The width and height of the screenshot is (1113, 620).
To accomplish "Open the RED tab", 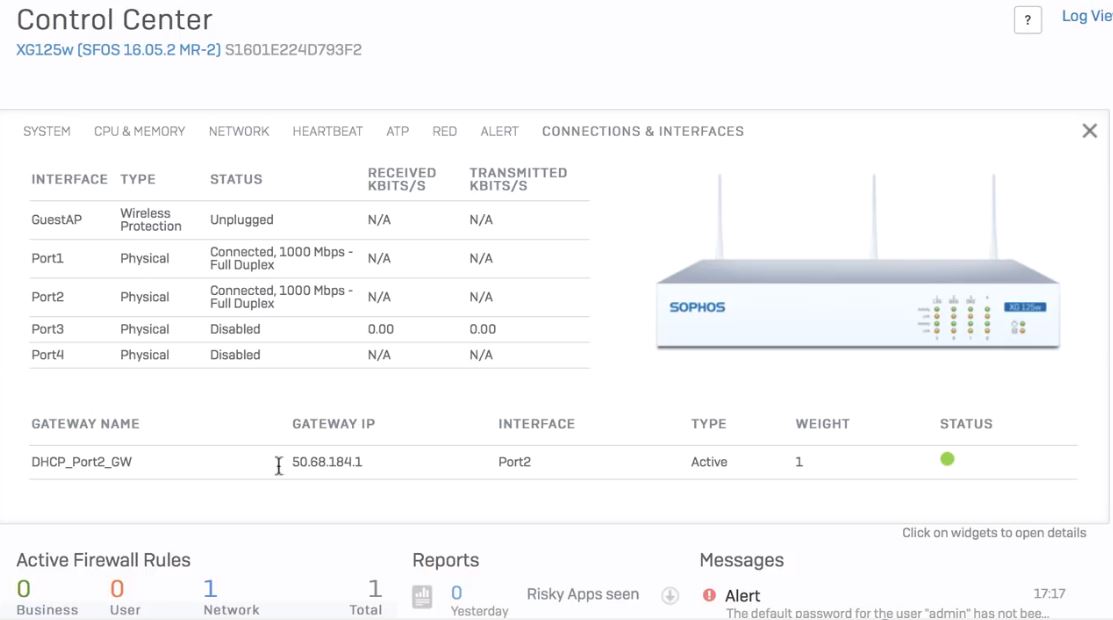I will click(x=444, y=131).
